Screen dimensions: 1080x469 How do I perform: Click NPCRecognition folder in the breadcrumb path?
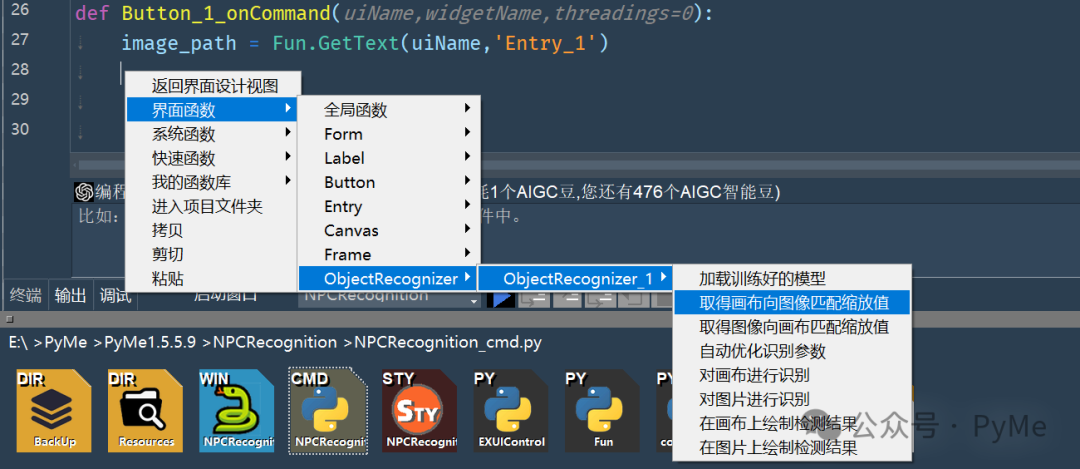(x=275, y=342)
